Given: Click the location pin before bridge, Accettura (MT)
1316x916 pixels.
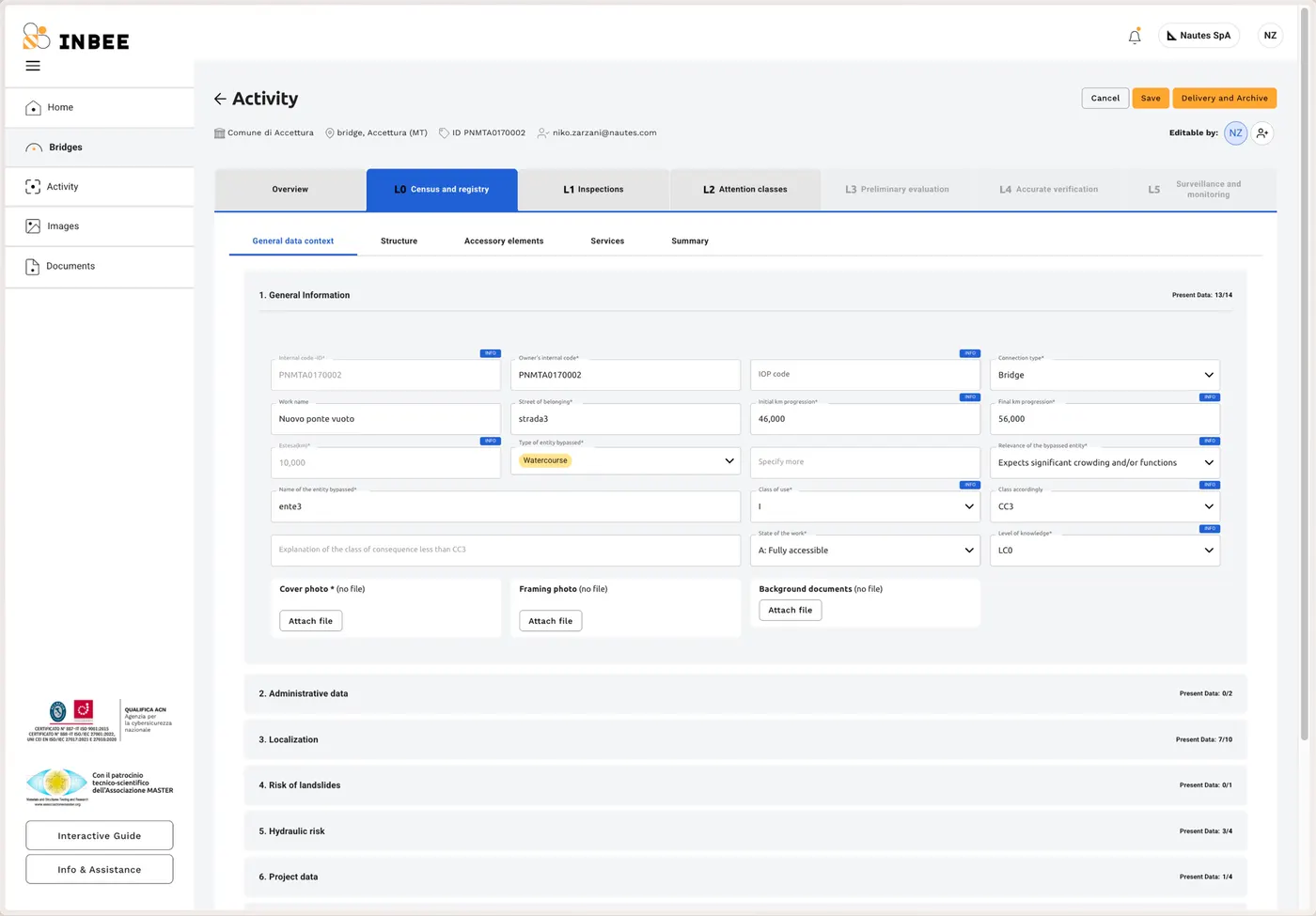Looking at the screenshot, I should pyautogui.click(x=330, y=133).
